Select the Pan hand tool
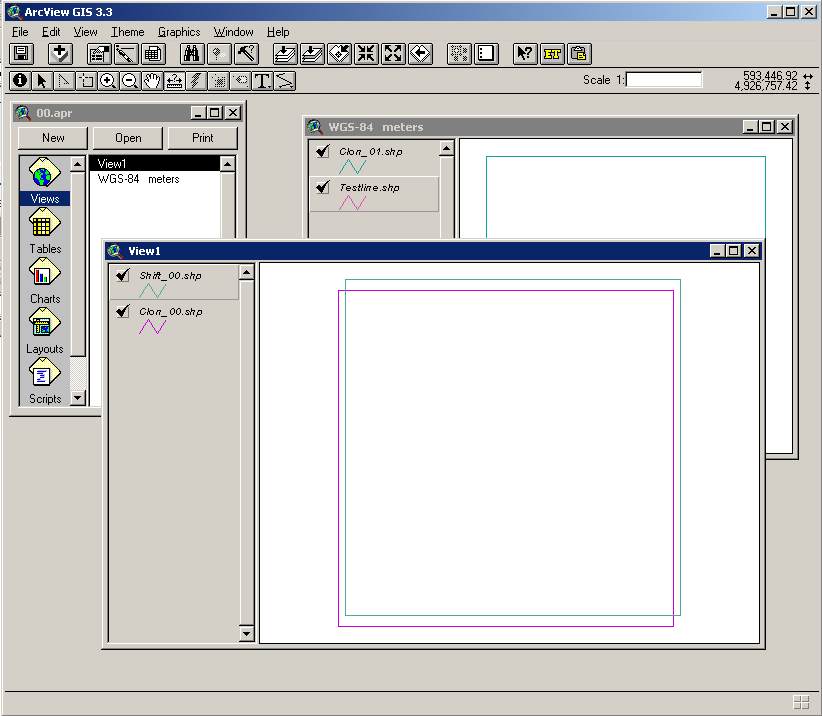Screen dimensions: 822x716 [x=152, y=81]
